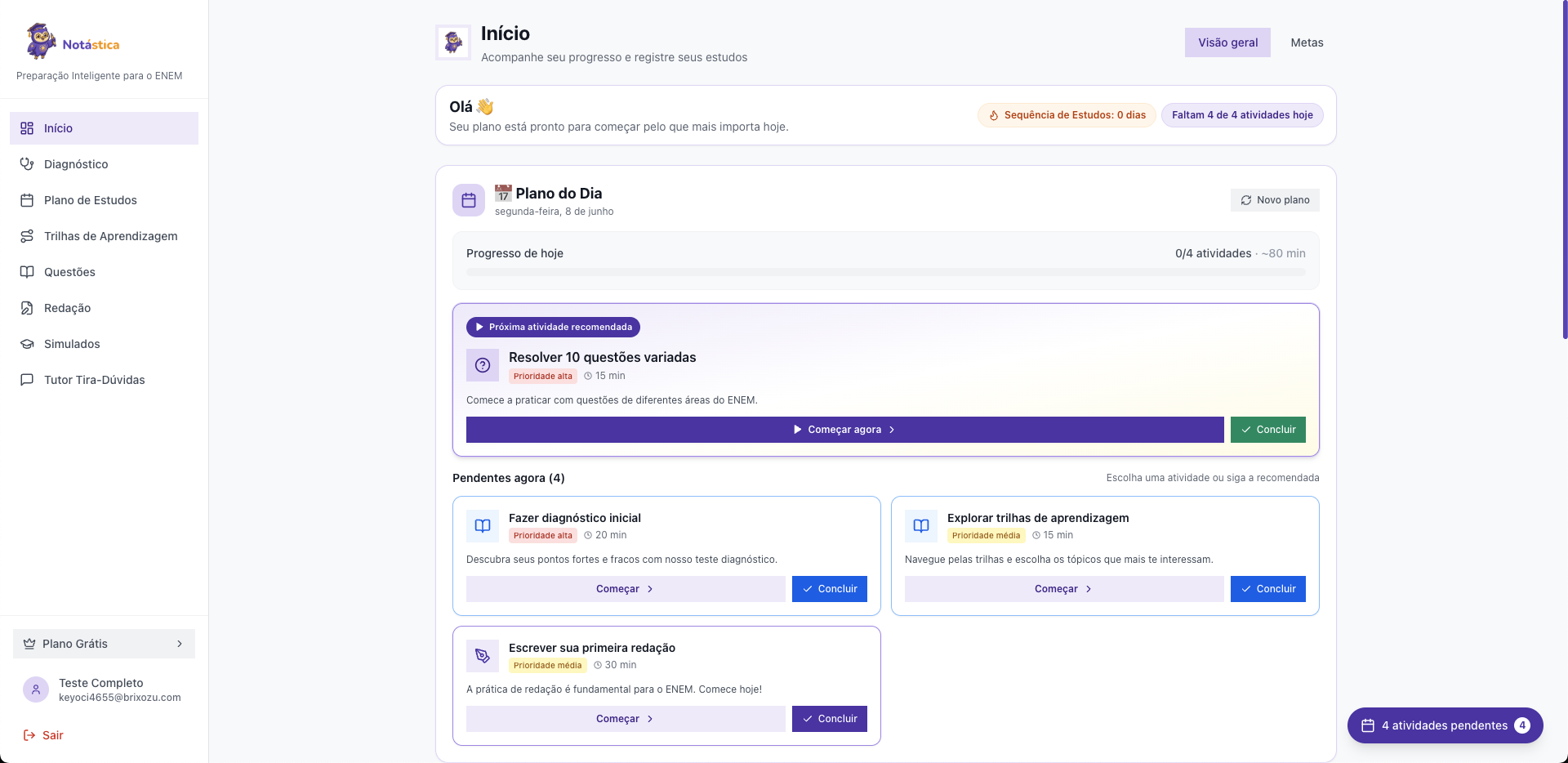This screenshot has width=1568, height=763.
Task: Click the book icon on Fazer diagnóstico inicial card
Action: point(483,526)
